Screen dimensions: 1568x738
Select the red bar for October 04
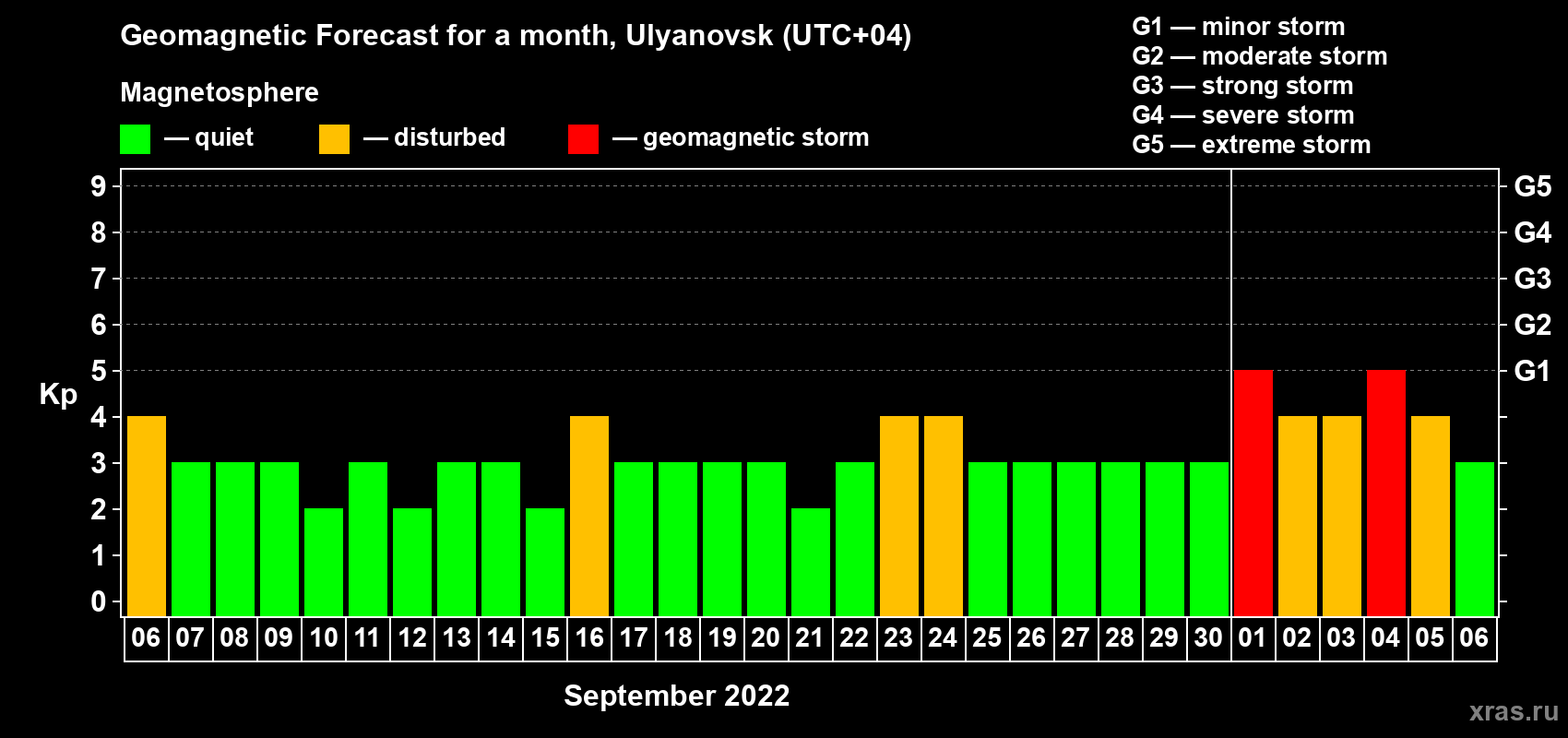[1386, 494]
